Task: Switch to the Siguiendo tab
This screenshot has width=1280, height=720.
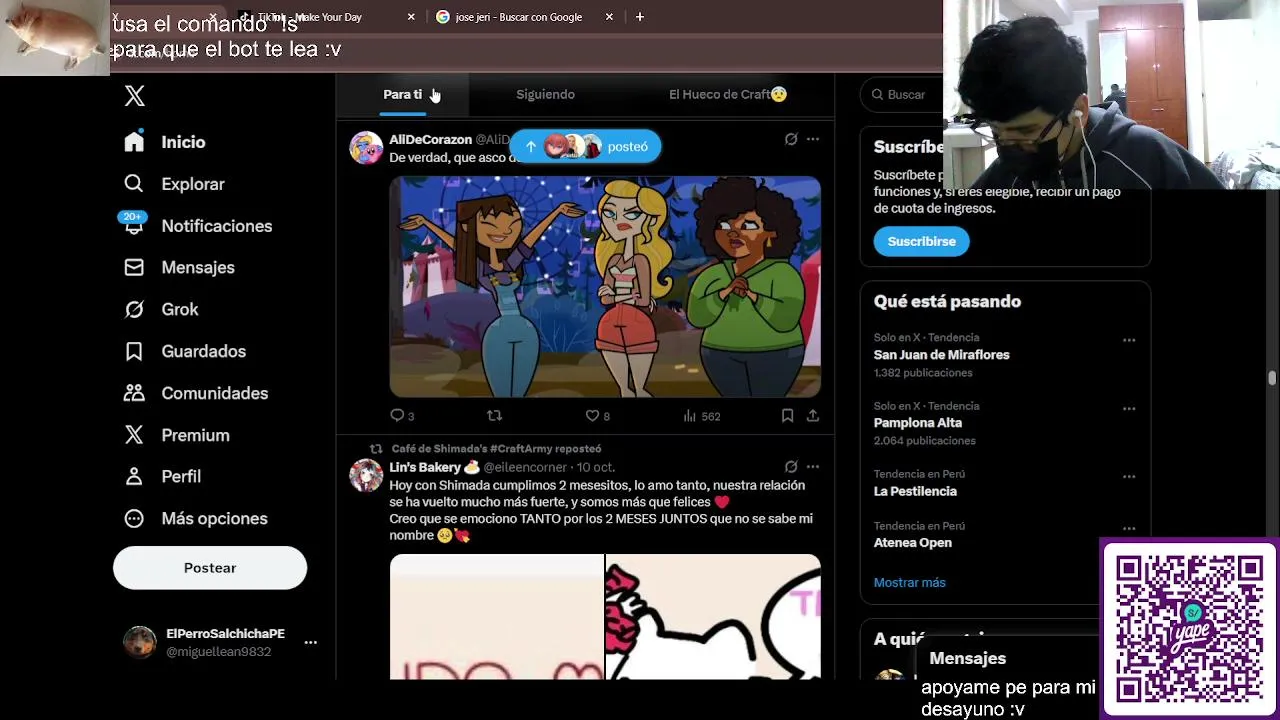Action: click(545, 94)
